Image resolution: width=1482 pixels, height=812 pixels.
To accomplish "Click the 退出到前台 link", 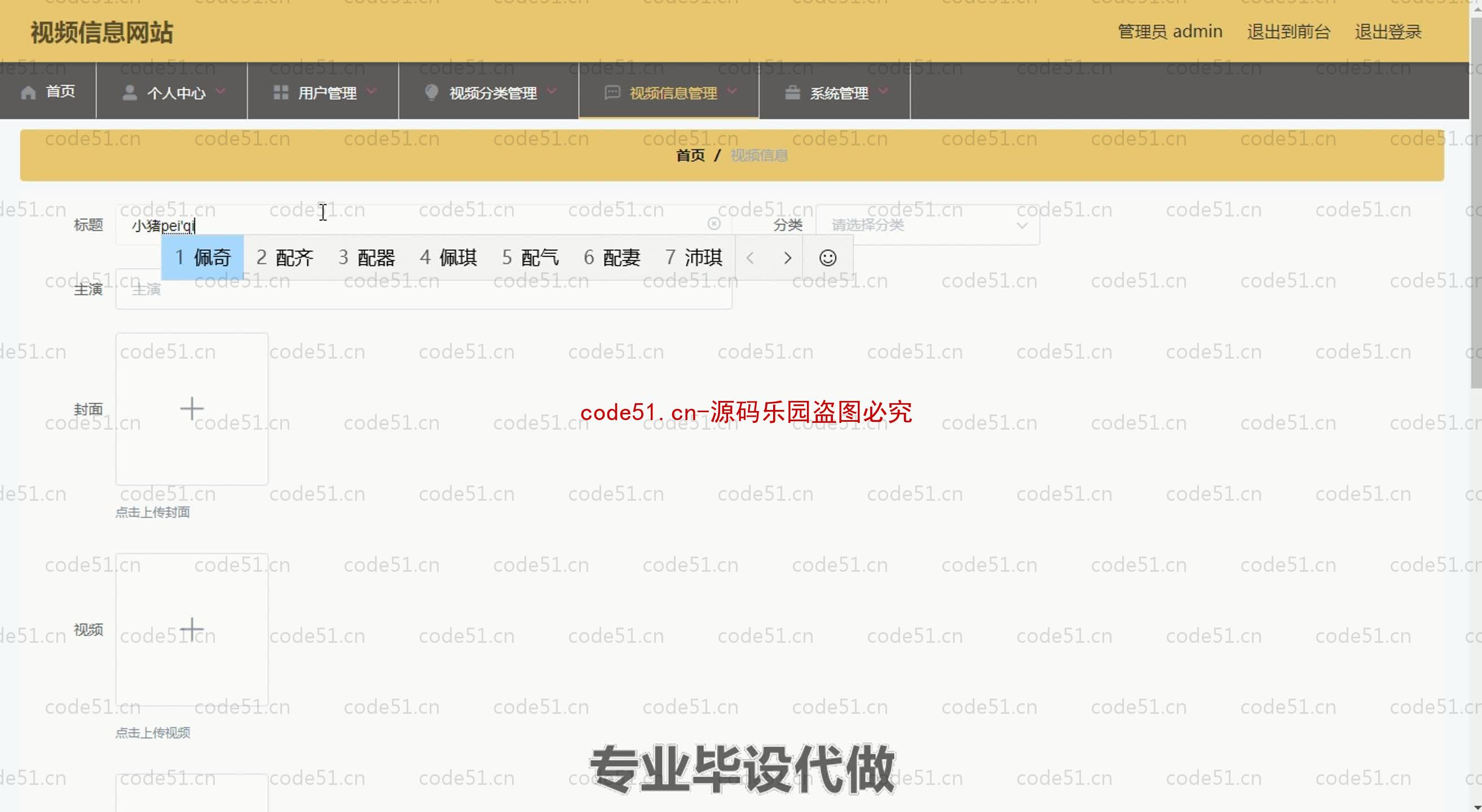I will pos(1289,32).
